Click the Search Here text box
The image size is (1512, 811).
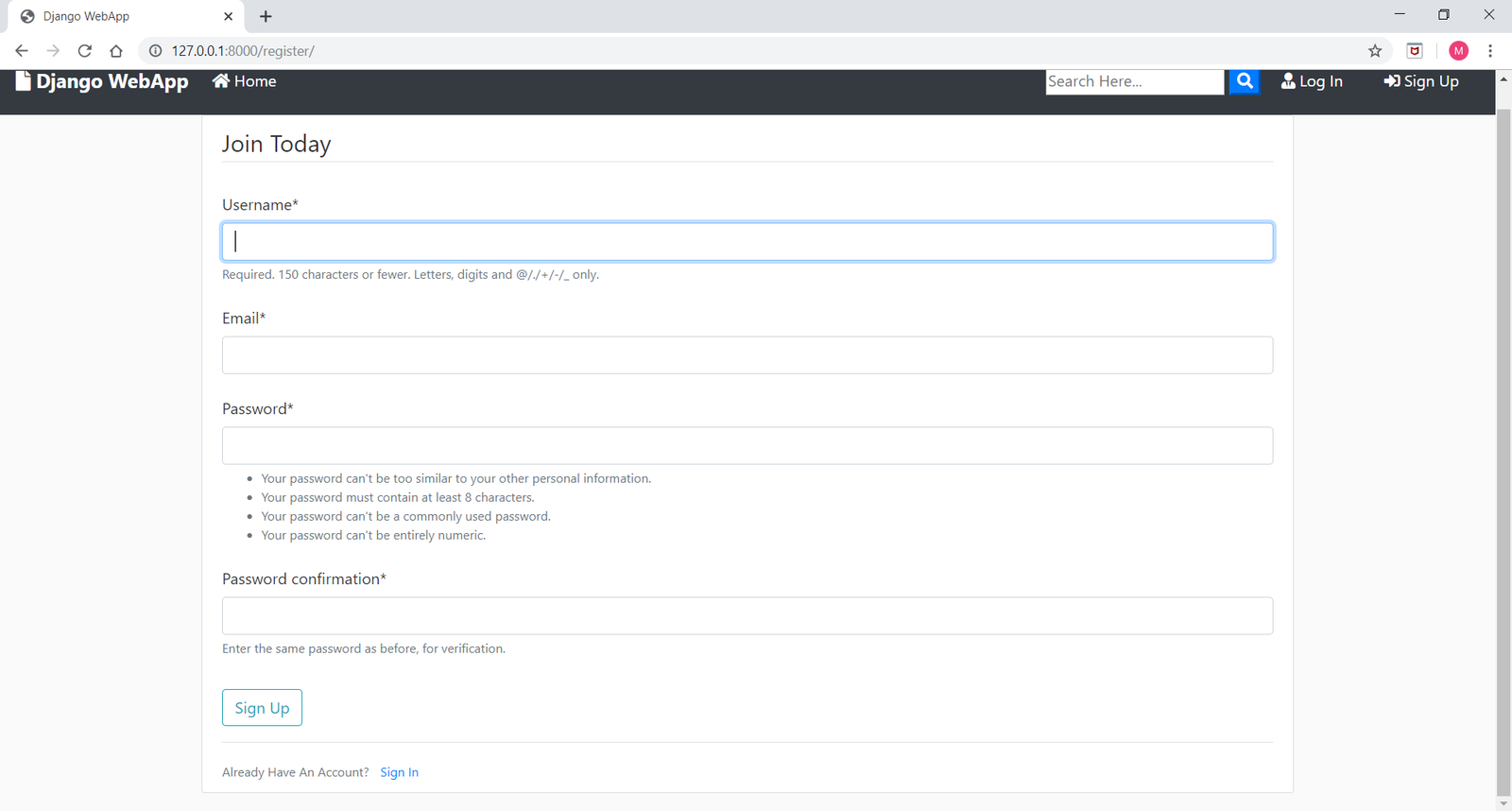[1134, 82]
